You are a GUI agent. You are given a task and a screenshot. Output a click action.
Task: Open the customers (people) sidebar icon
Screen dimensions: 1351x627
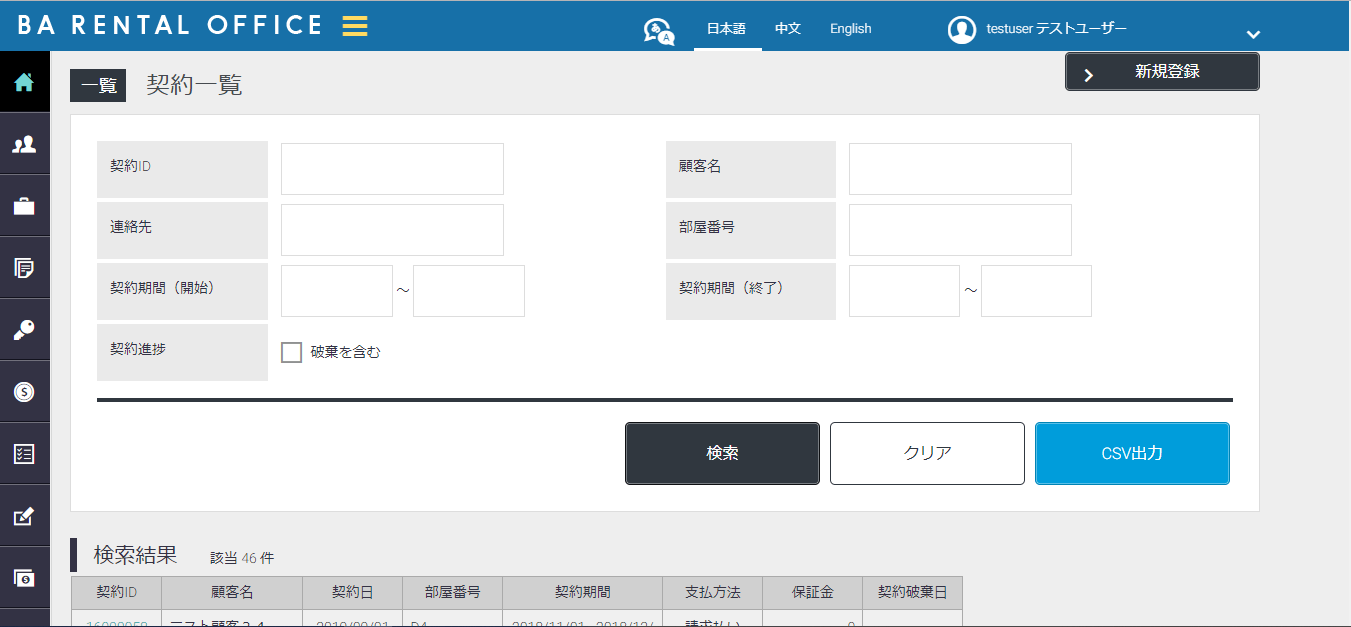[x=24, y=145]
